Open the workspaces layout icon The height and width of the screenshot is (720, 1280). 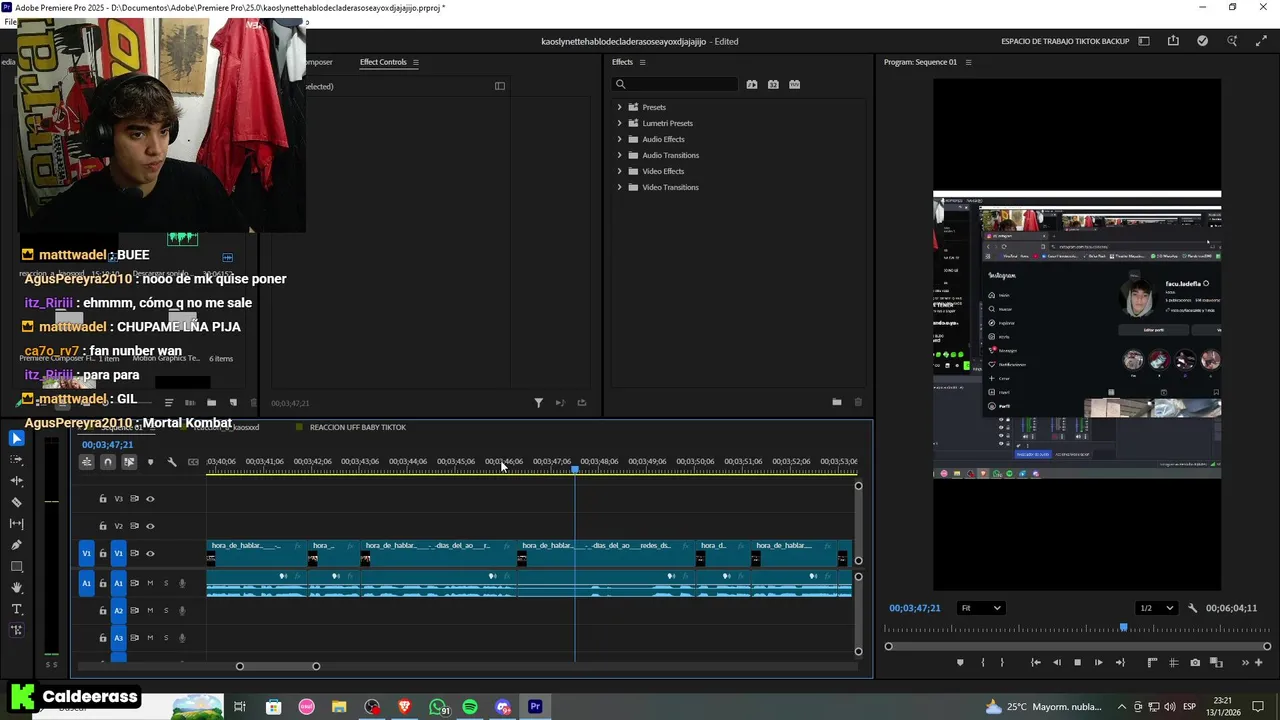tap(1144, 41)
